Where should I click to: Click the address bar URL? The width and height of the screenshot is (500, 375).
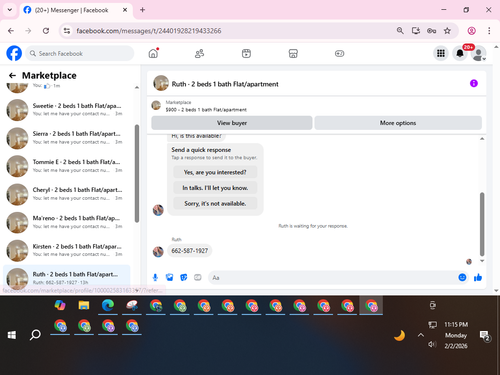click(149, 31)
